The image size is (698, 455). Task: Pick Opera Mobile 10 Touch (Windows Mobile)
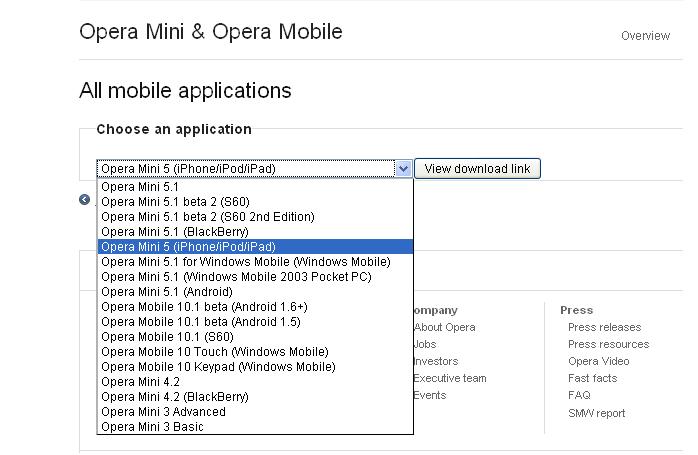point(214,352)
